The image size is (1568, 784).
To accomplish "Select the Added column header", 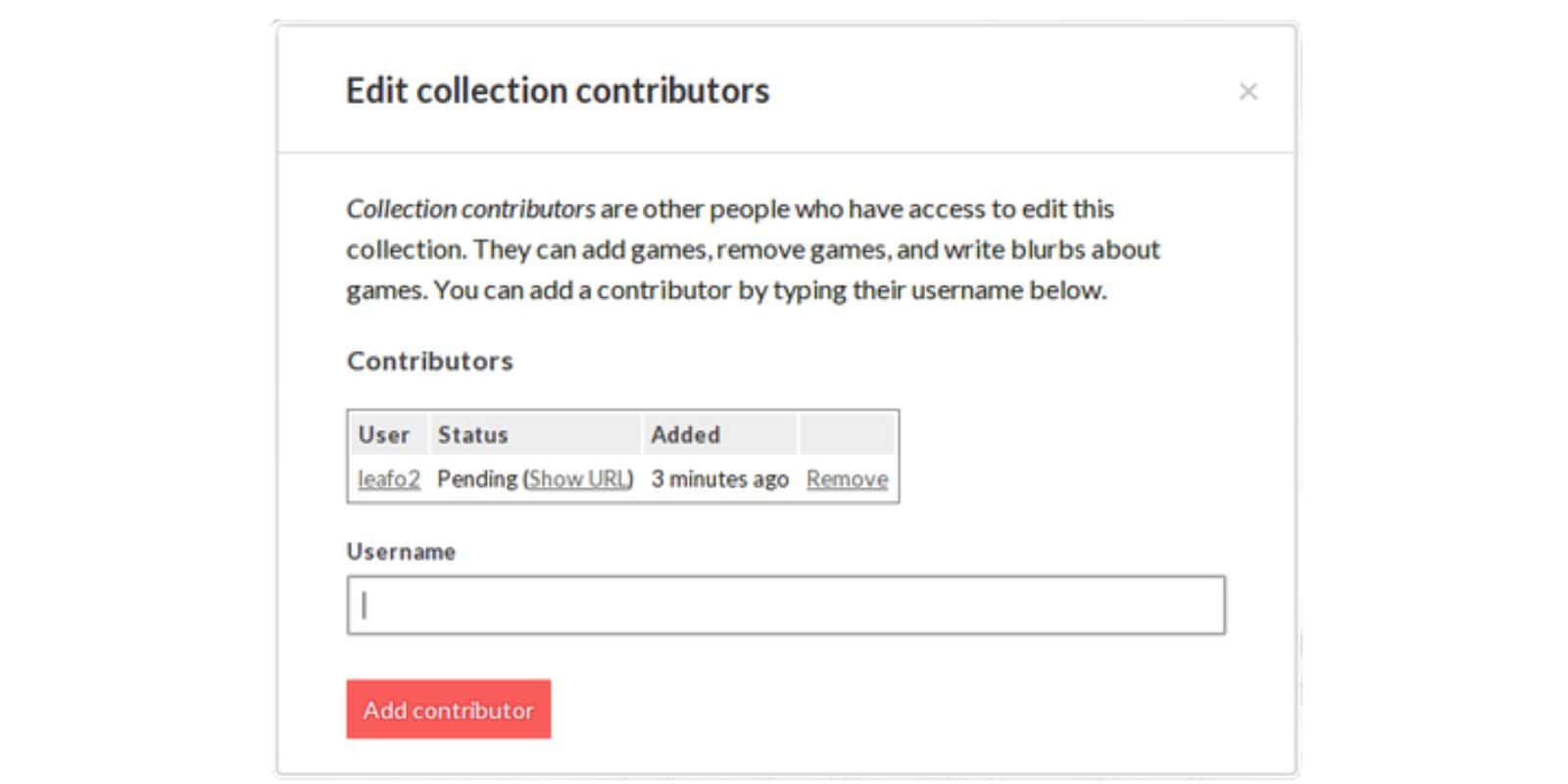I will (x=684, y=434).
